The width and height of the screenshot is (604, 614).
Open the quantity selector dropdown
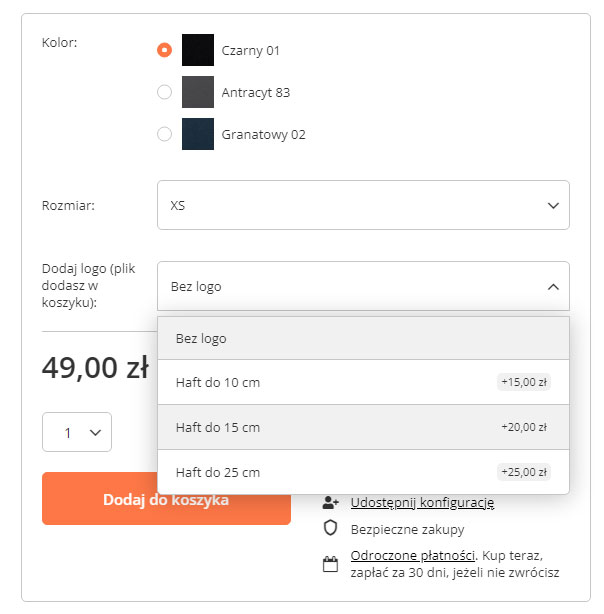coord(77,432)
